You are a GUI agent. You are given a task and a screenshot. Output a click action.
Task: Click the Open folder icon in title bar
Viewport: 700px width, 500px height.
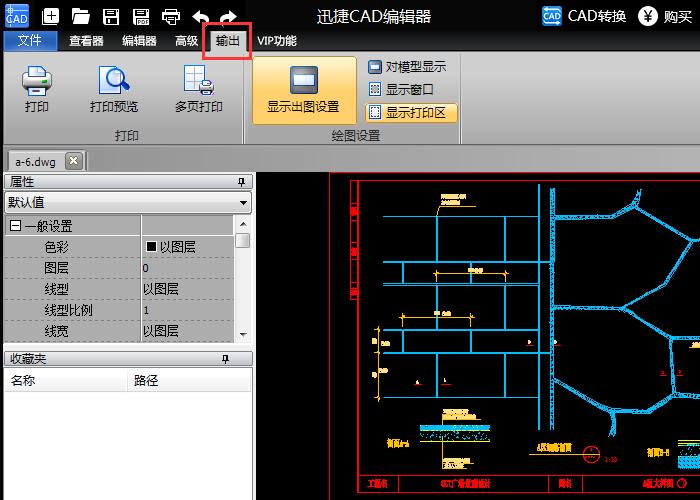coord(81,16)
